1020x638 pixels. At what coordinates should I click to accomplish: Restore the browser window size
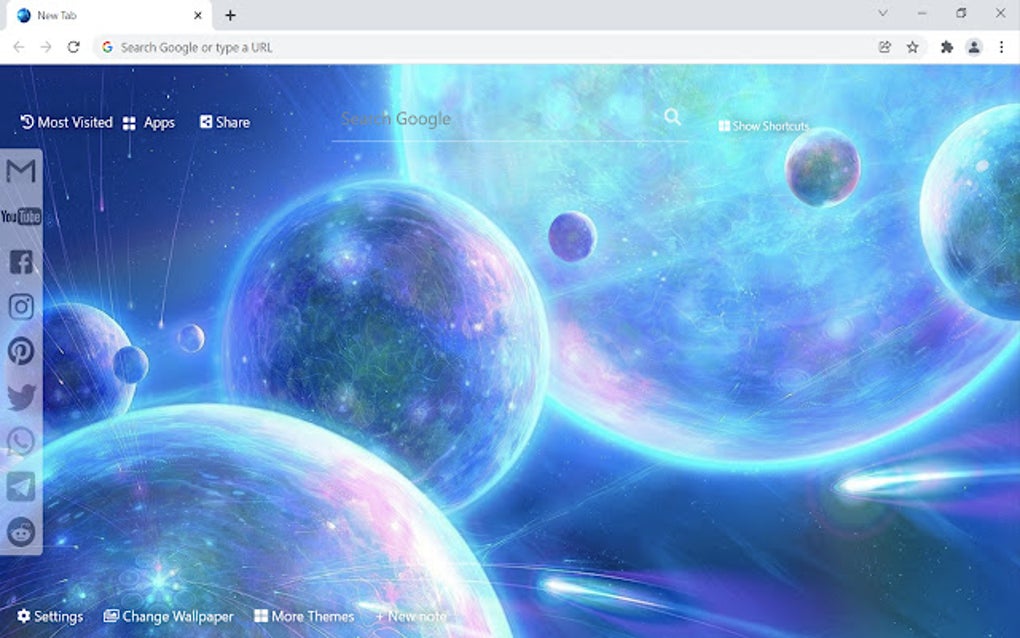click(961, 13)
